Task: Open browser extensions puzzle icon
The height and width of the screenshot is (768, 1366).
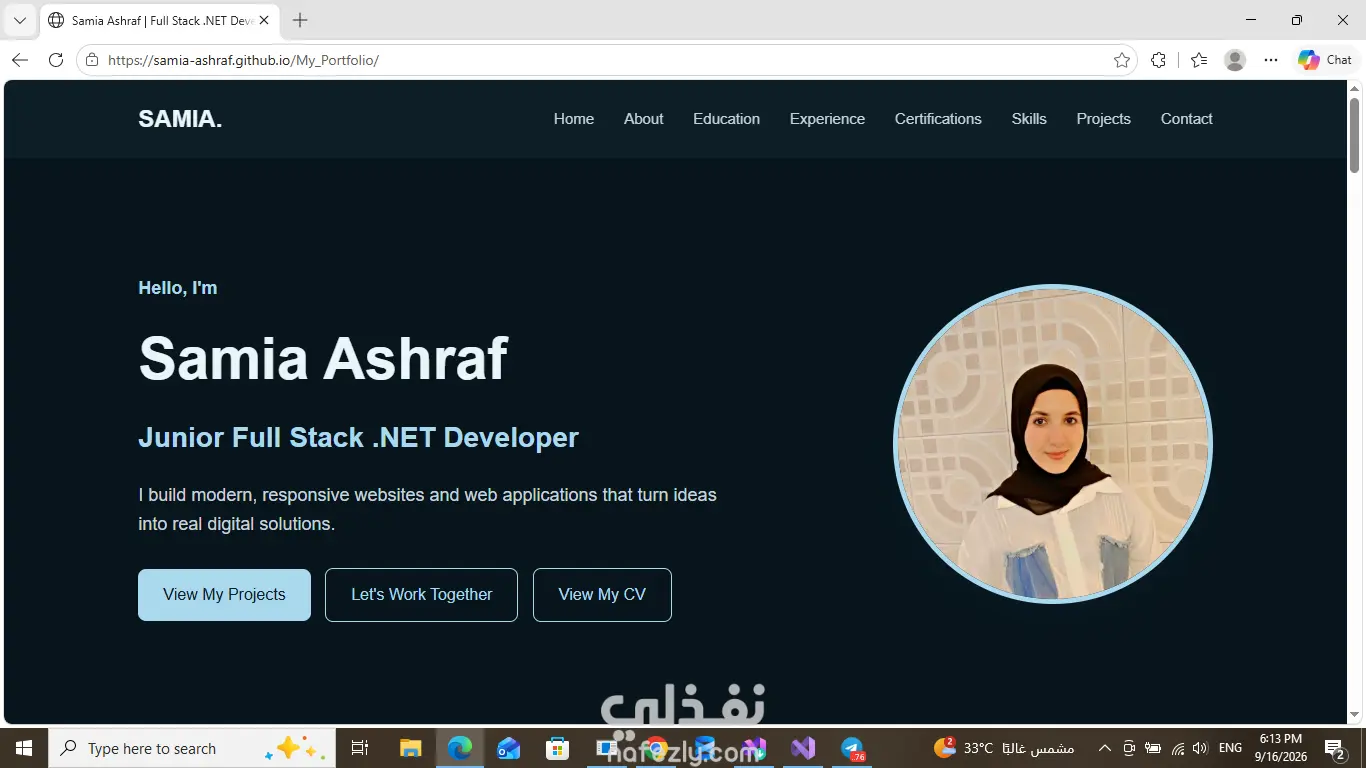Action: tap(1158, 60)
